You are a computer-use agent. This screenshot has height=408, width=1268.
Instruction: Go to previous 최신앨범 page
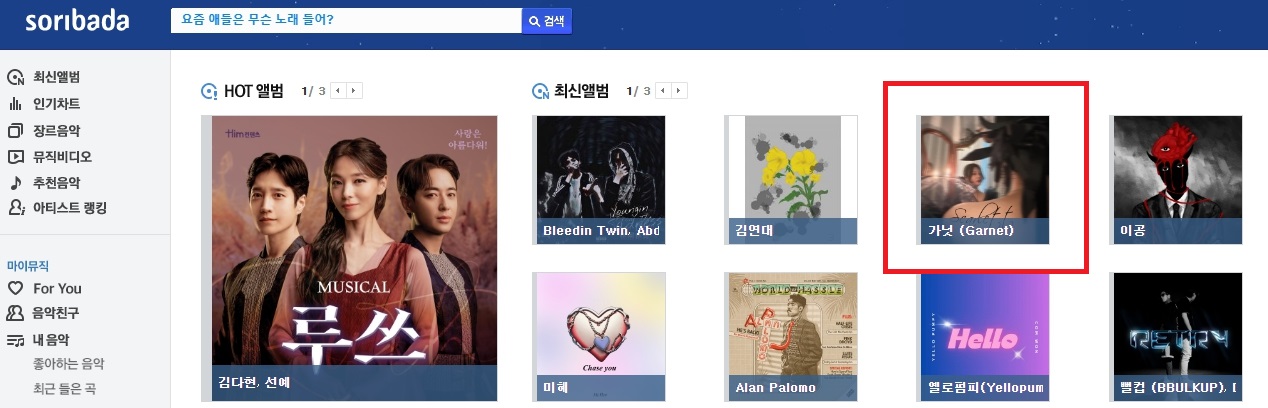664,91
